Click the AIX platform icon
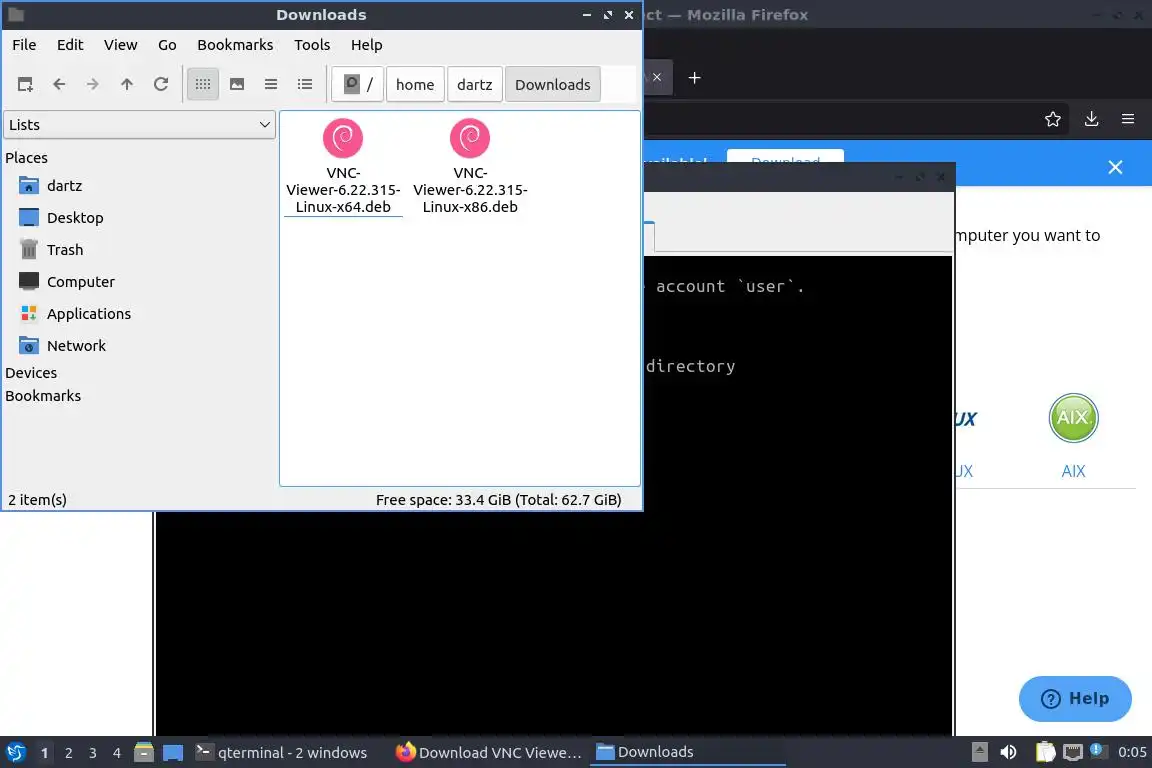The image size is (1152, 768). pyautogui.click(x=1073, y=418)
